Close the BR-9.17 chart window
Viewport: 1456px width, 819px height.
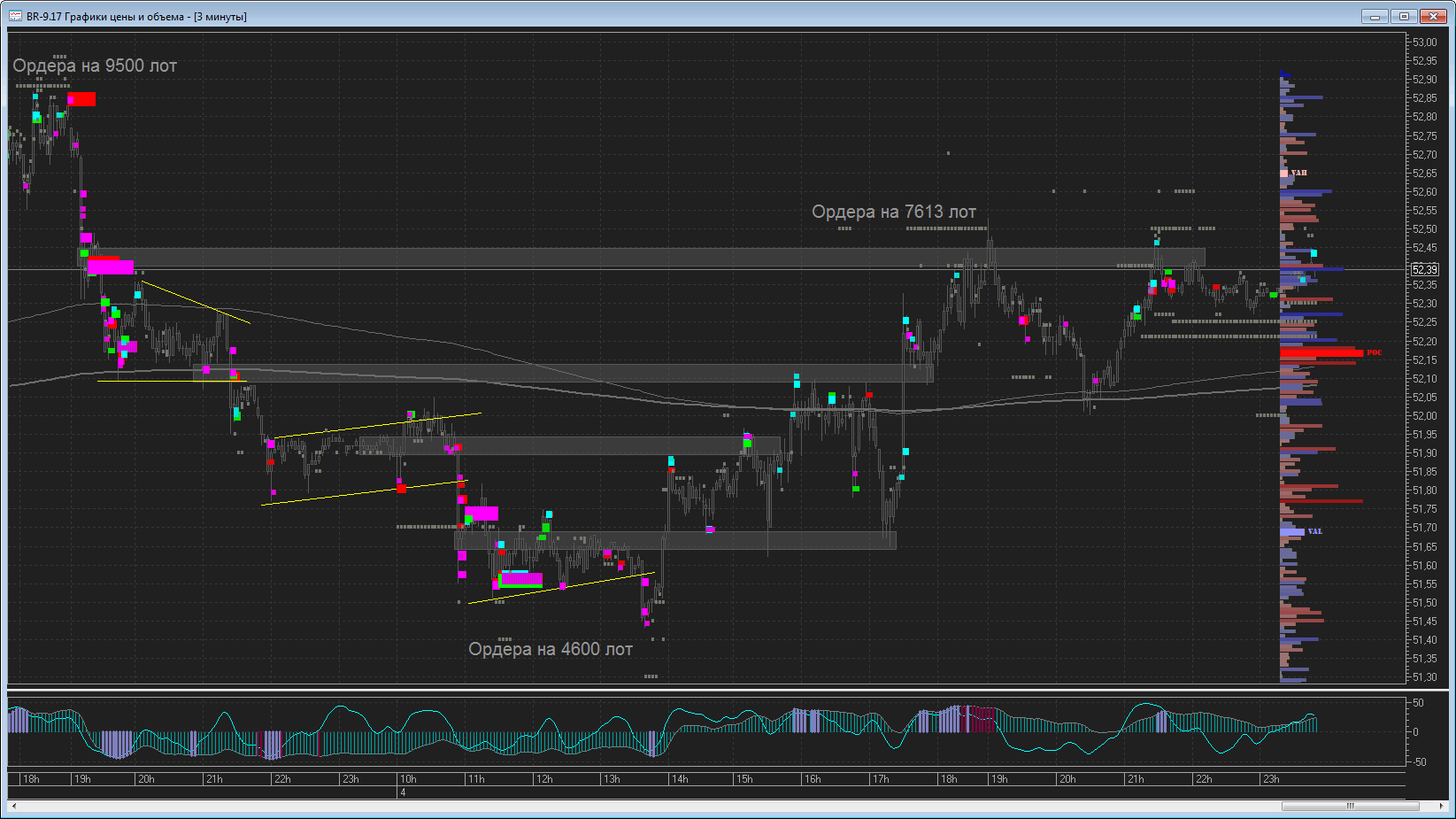click(x=1433, y=16)
